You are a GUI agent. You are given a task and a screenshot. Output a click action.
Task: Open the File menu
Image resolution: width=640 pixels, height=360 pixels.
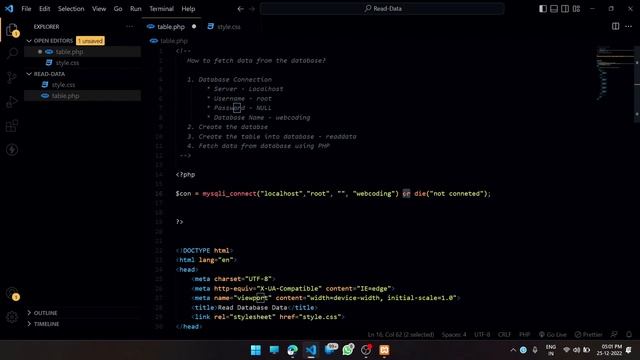coord(26,9)
